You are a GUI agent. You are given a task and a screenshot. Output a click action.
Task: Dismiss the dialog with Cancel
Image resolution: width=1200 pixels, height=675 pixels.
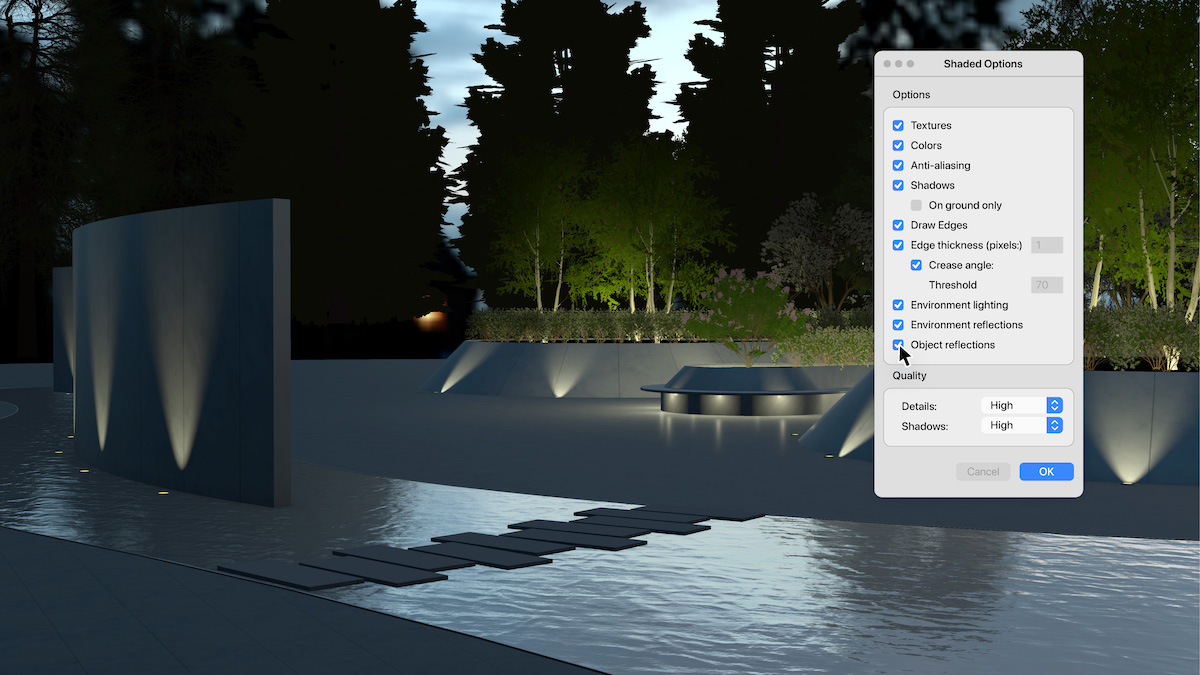pos(983,471)
